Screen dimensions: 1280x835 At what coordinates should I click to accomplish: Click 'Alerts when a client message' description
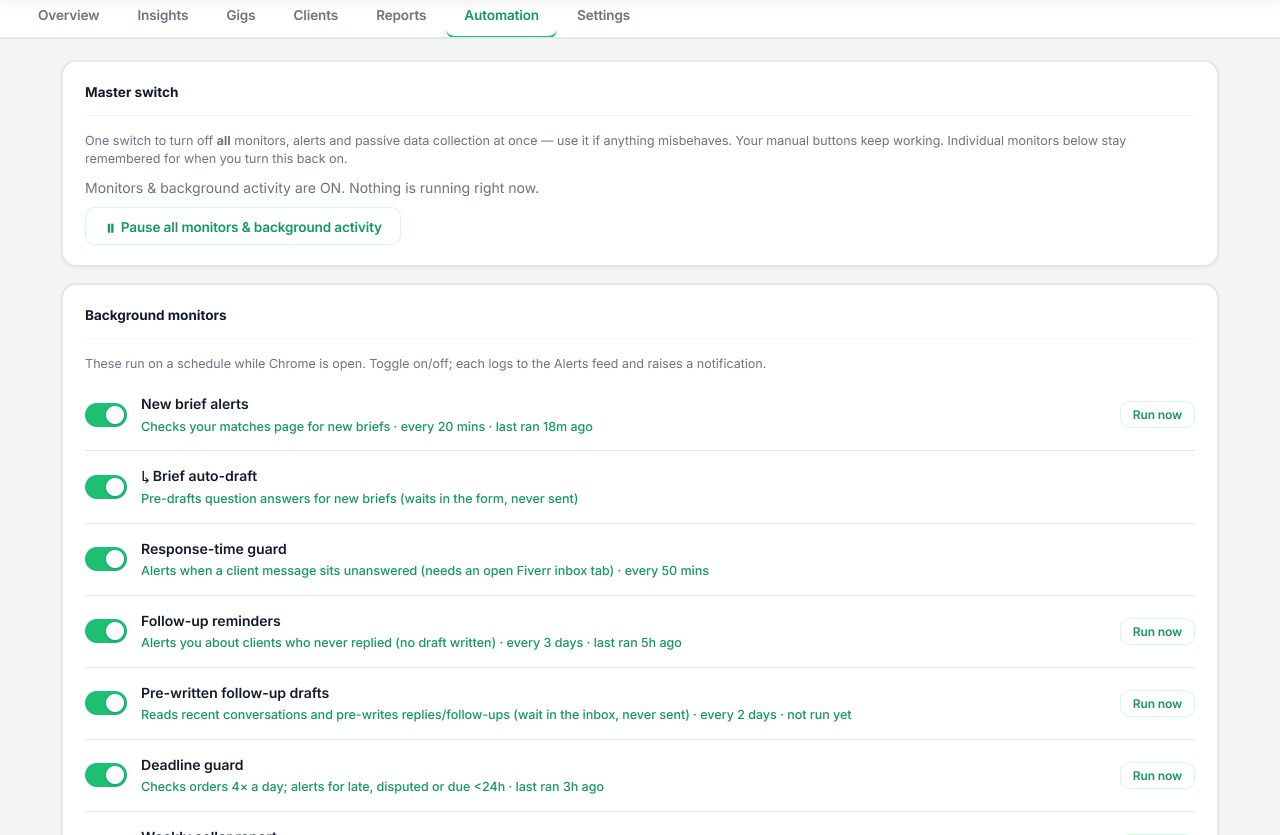click(x=425, y=571)
